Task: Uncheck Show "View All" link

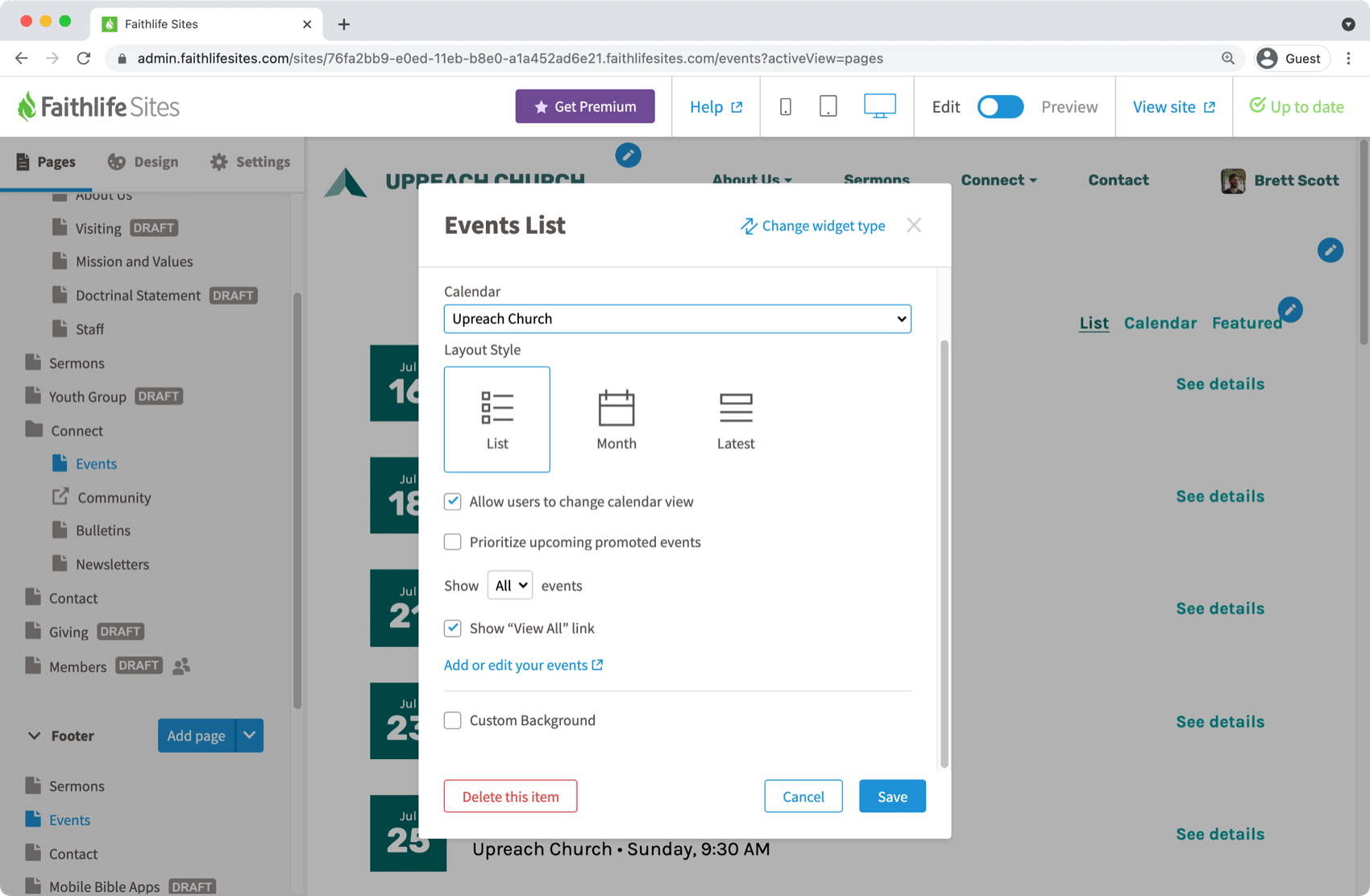Action: (453, 628)
